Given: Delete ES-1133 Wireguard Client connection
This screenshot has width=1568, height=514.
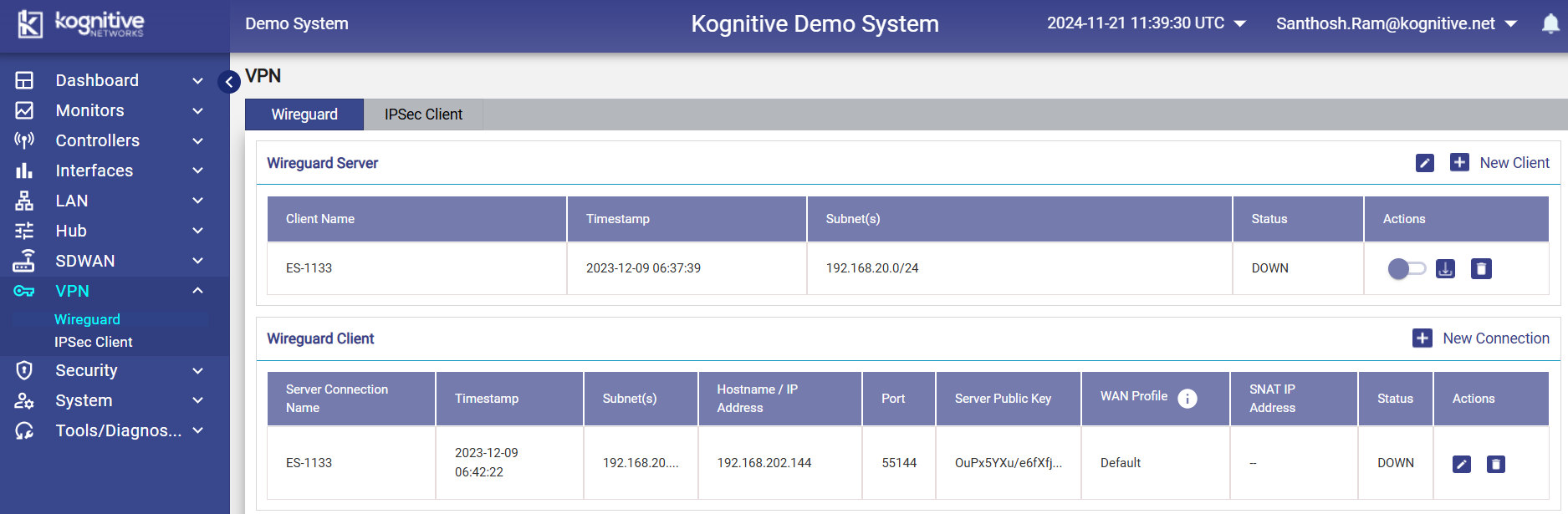Looking at the screenshot, I should coord(1495,464).
